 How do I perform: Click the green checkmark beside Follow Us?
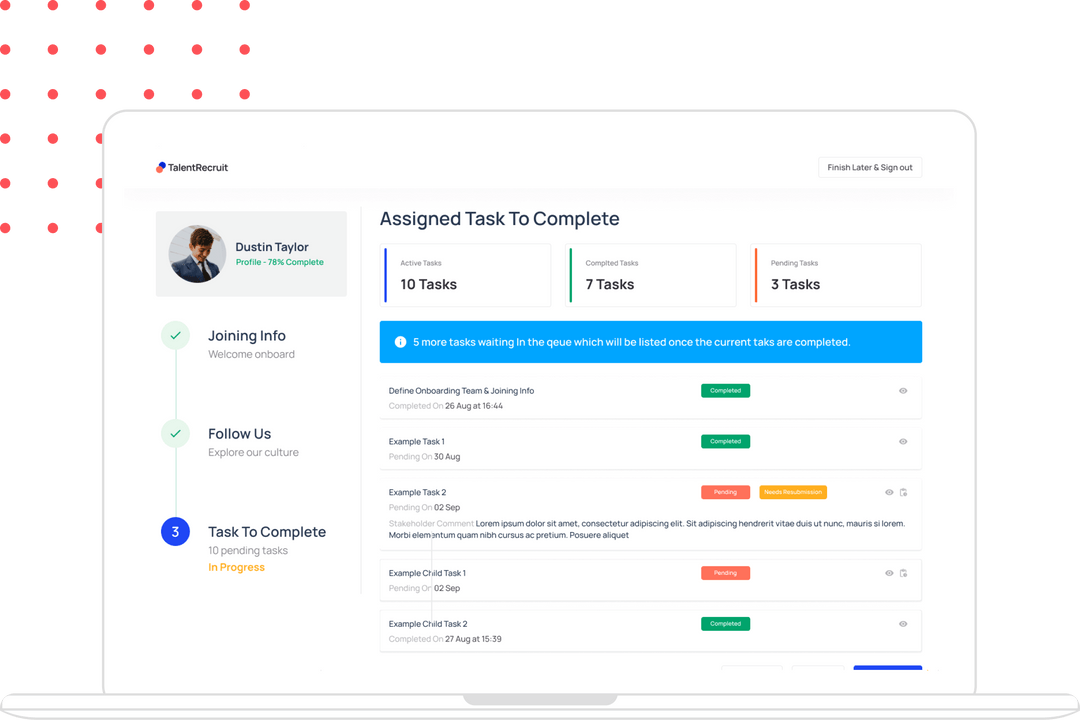(x=175, y=434)
